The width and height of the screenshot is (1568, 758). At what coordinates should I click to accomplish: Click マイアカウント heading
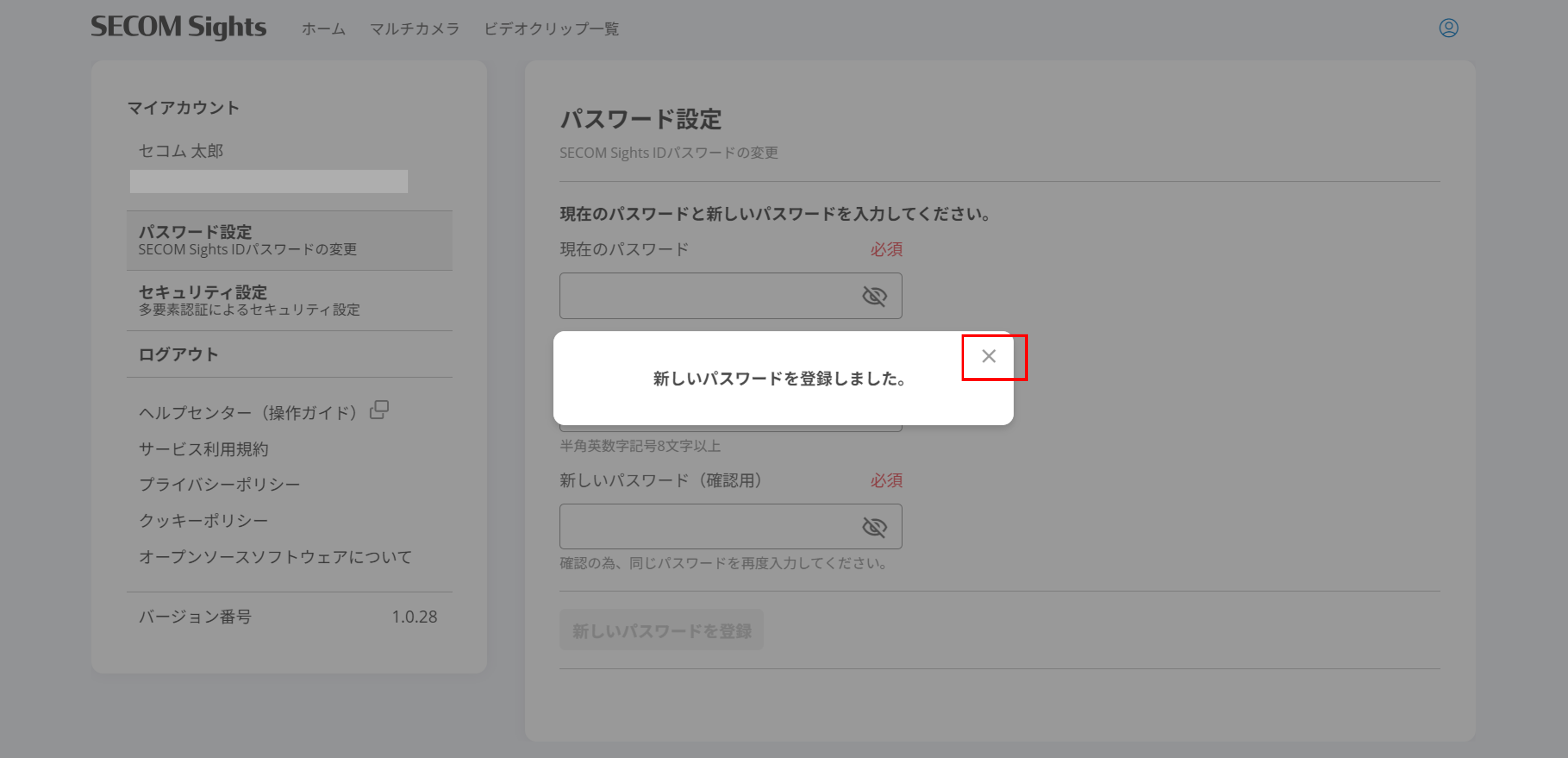pyautogui.click(x=183, y=108)
